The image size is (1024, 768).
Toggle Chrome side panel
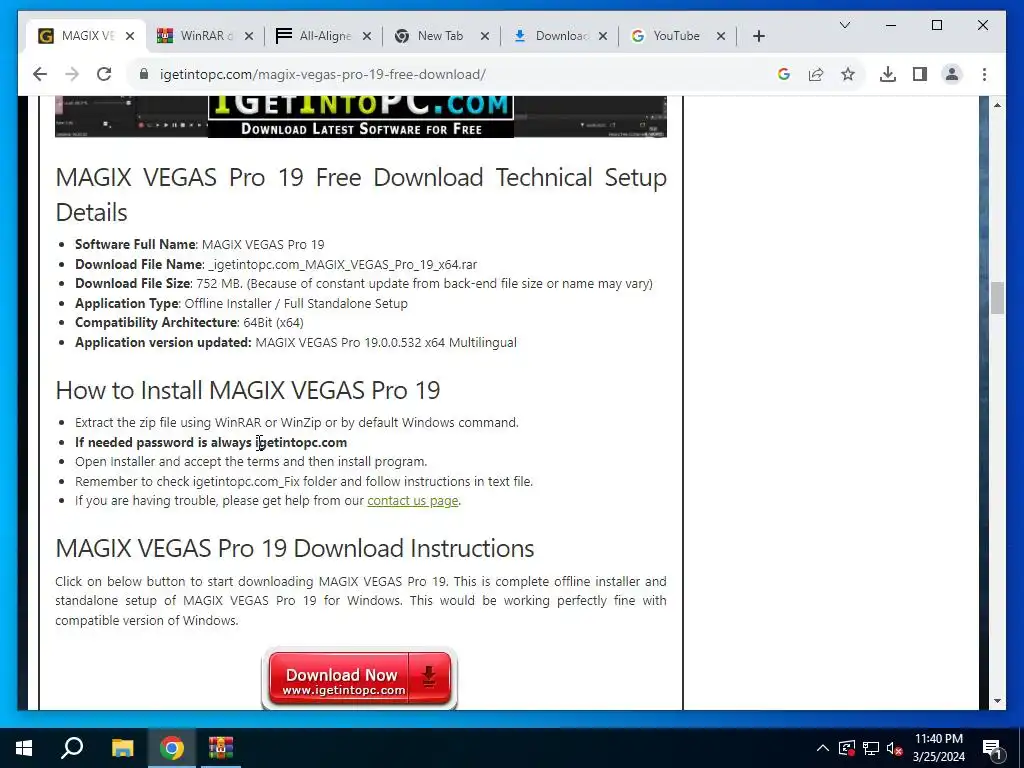tap(920, 74)
